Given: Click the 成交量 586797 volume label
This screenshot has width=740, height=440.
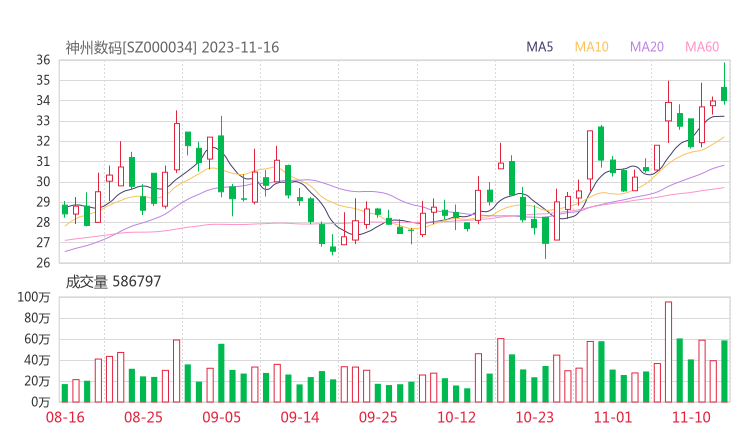Looking at the screenshot, I should pyautogui.click(x=113, y=282).
